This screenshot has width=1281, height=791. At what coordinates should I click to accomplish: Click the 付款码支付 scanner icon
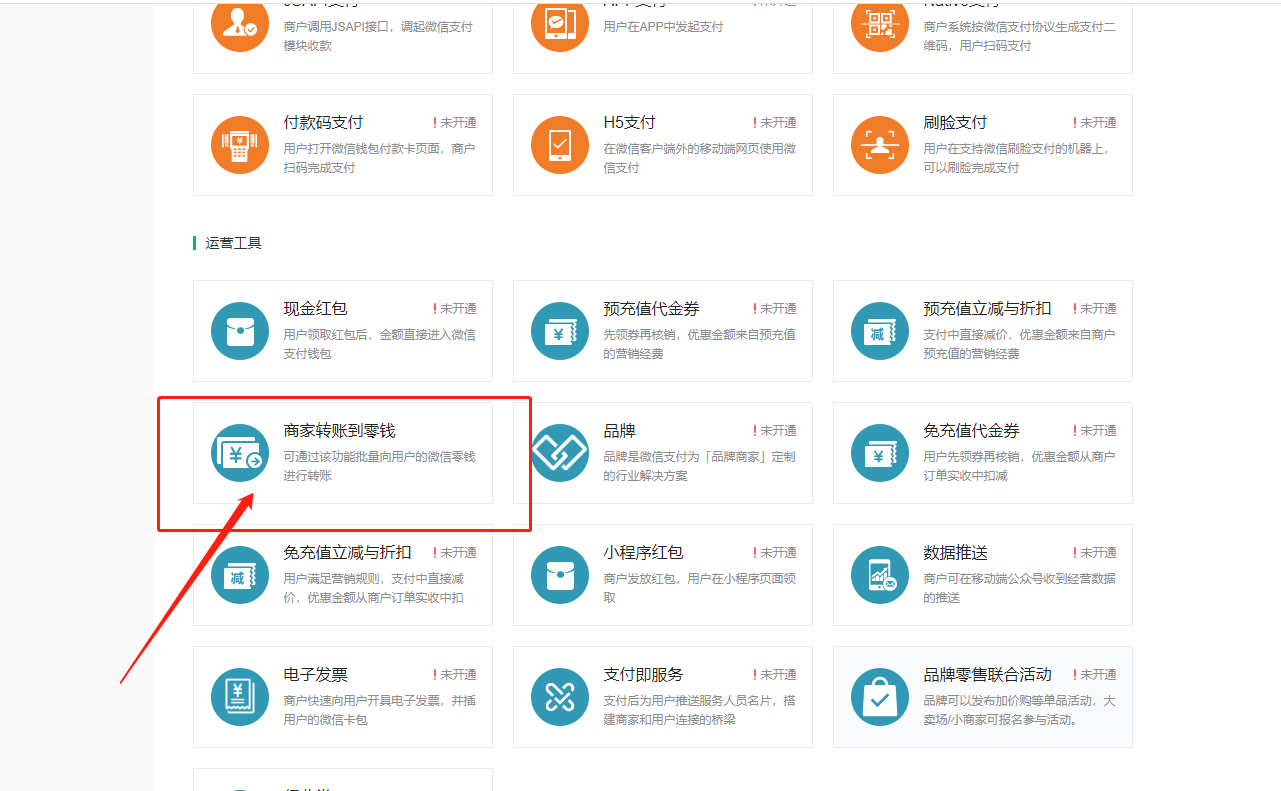tap(240, 145)
